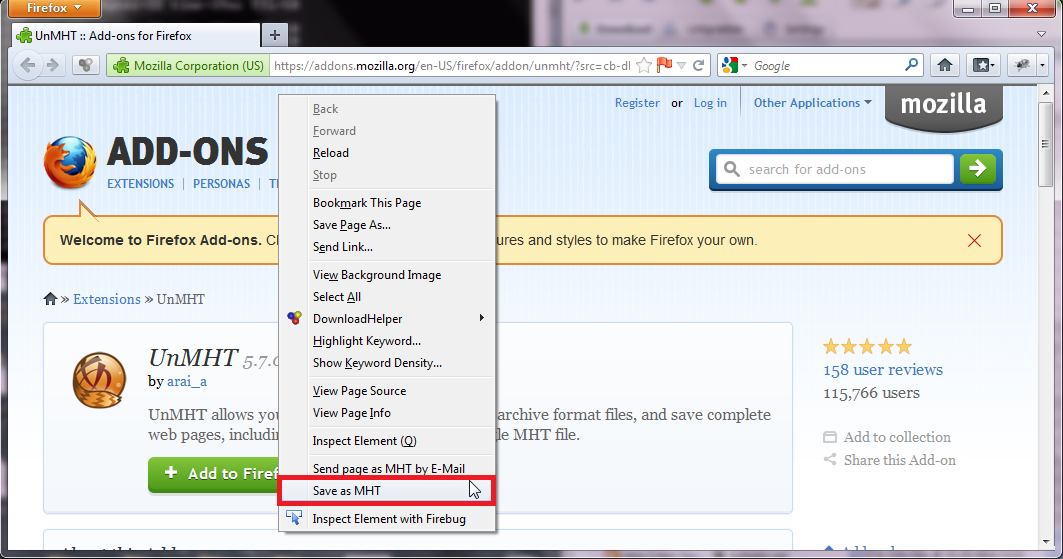
Task: Click the UnMHT add-on icon
Action: (x=100, y=380)
